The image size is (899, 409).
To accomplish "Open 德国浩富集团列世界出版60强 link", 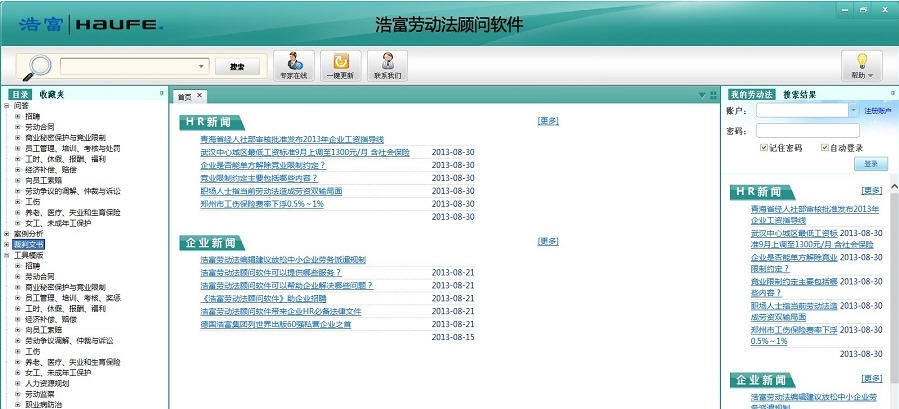I will (x=276, y=325).
